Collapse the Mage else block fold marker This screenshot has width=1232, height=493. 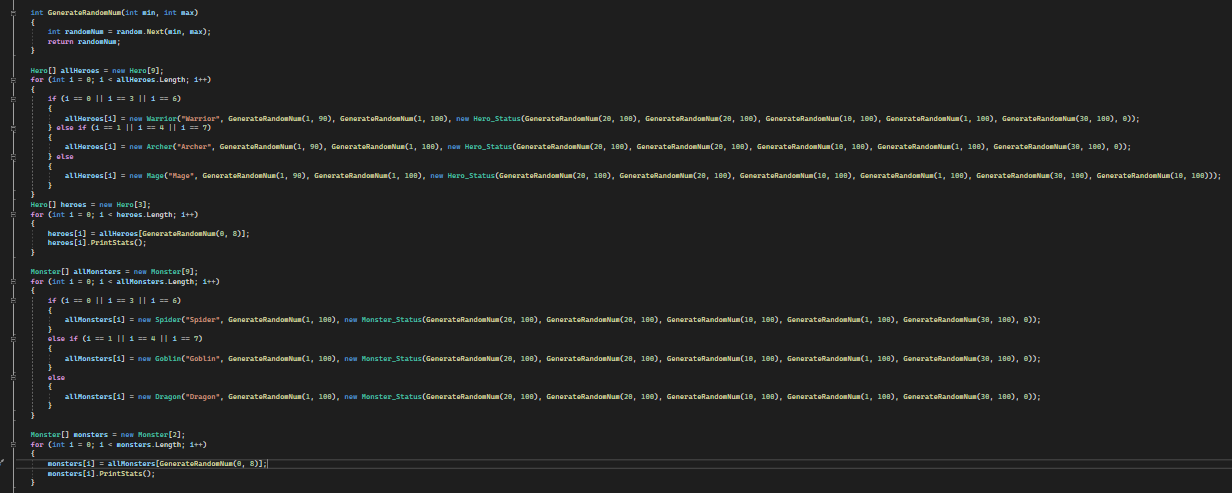tap(14, 156)
